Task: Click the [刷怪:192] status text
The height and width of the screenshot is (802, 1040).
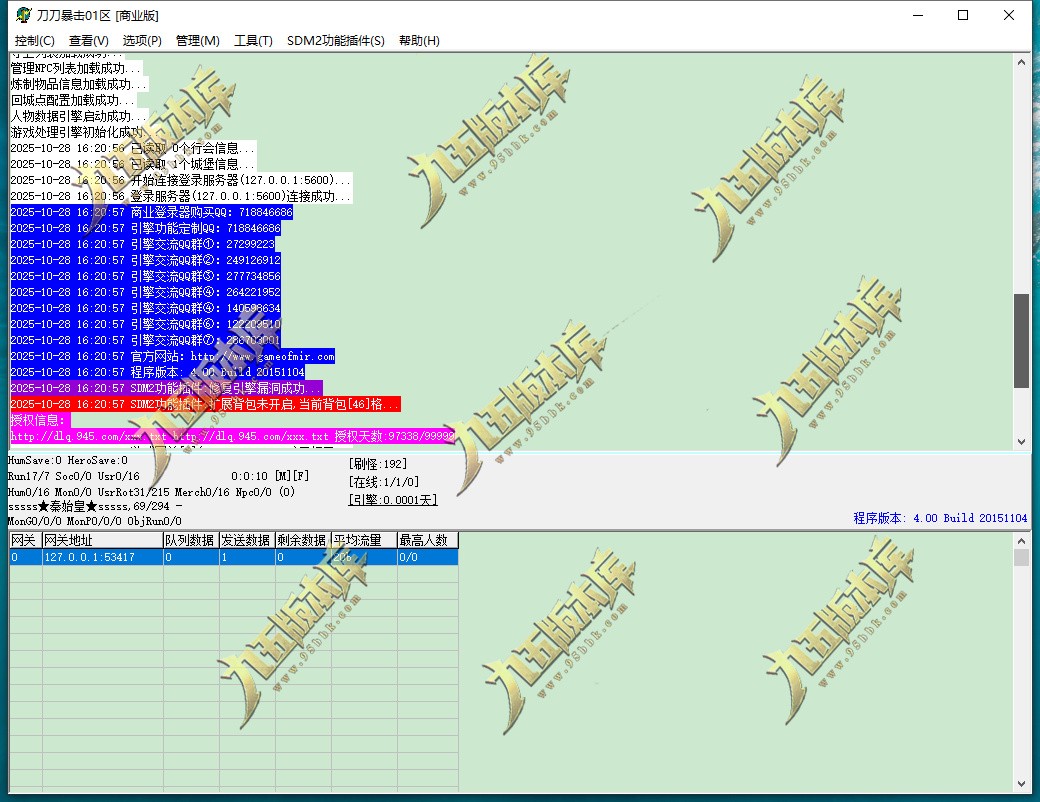Action: (x=377, y=464)
